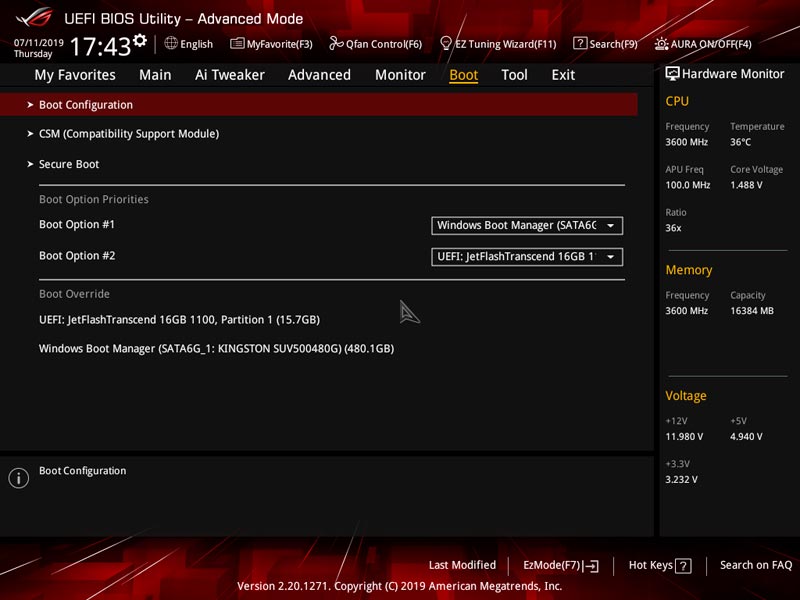Click Last Modified
Screen dimensions: 800x600
coord(462,565)
